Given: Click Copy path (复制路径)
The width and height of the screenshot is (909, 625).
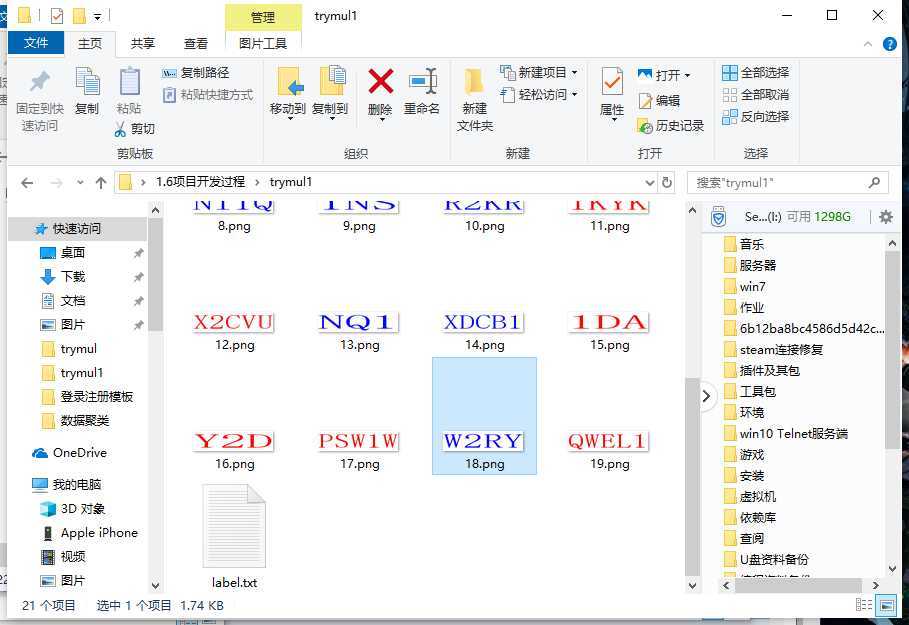Looking at the screenshot, I should [x=196, y=72].
